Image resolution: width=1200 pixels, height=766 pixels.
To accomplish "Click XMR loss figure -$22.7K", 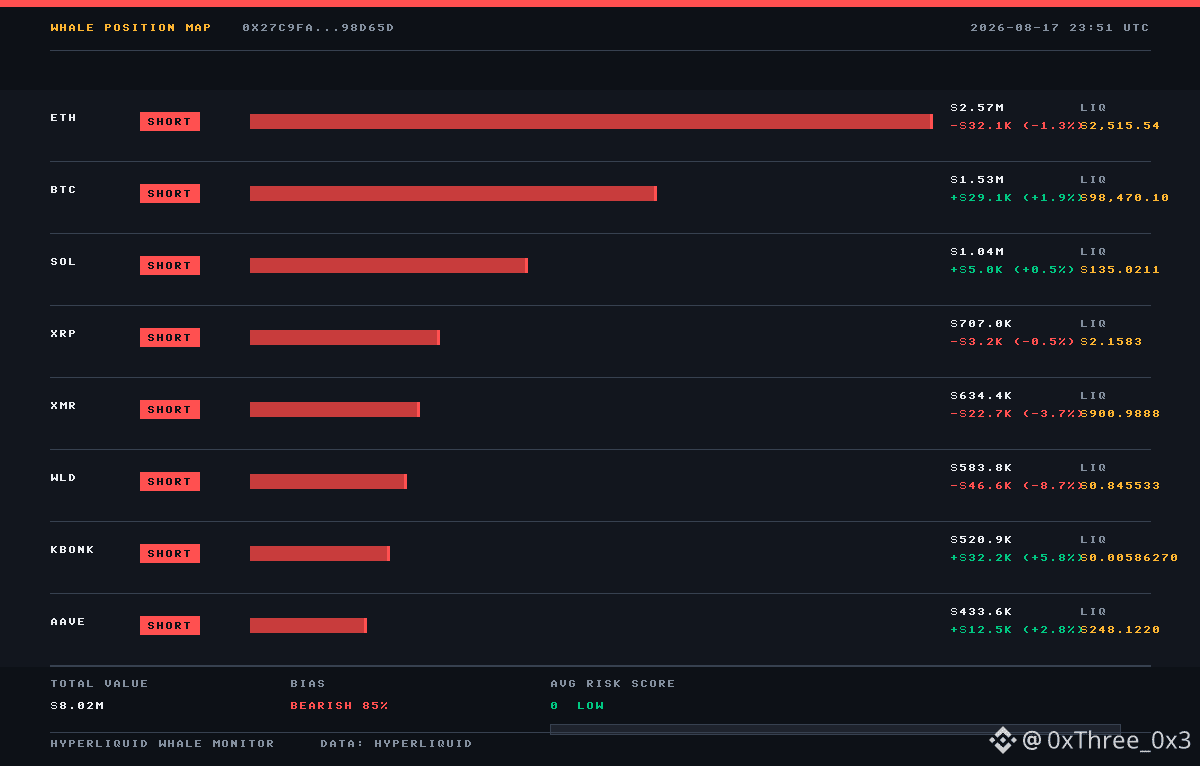I will tap(981, 414).
